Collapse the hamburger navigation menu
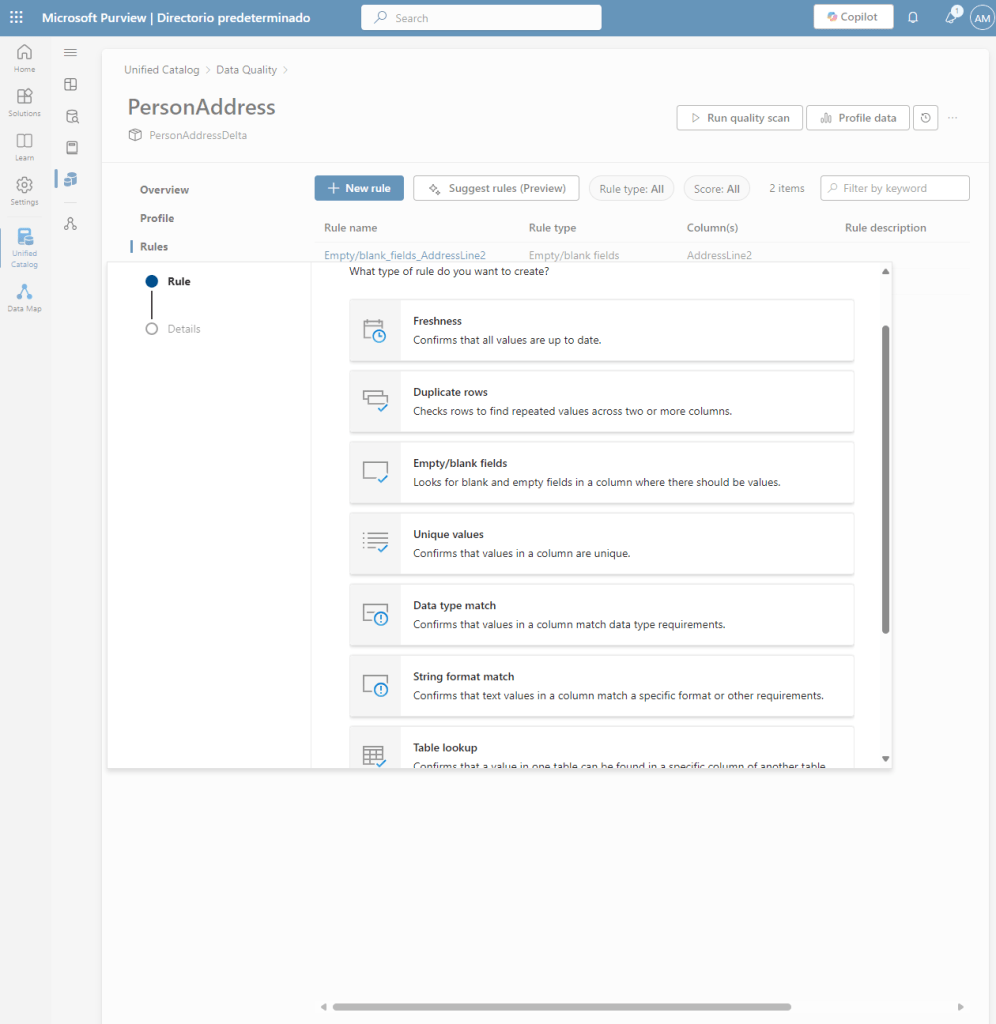 click(70, 53)
